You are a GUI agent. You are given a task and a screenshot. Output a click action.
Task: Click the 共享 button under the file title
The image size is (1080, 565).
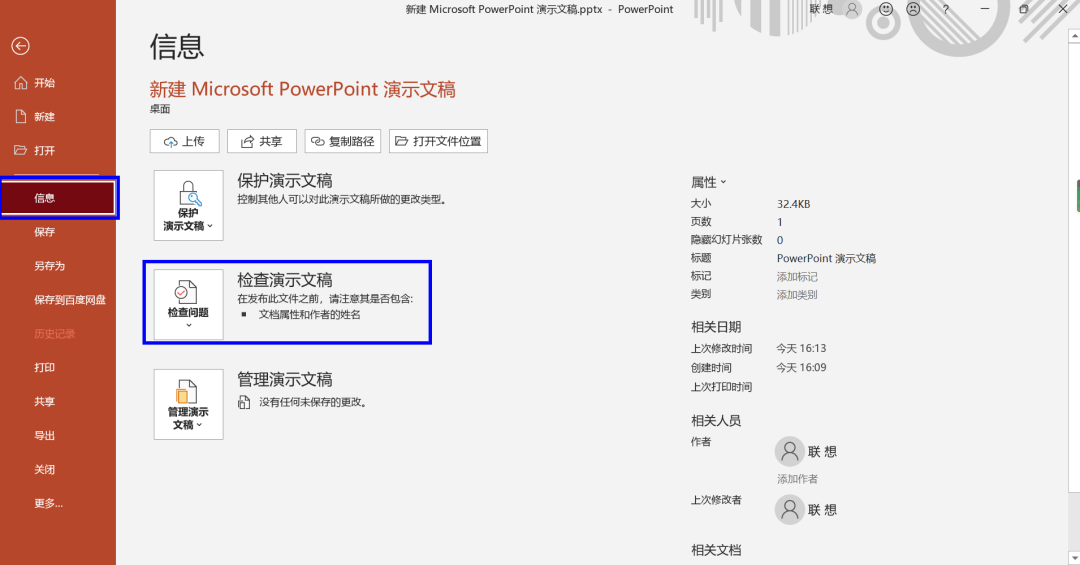tap(262, 141)
